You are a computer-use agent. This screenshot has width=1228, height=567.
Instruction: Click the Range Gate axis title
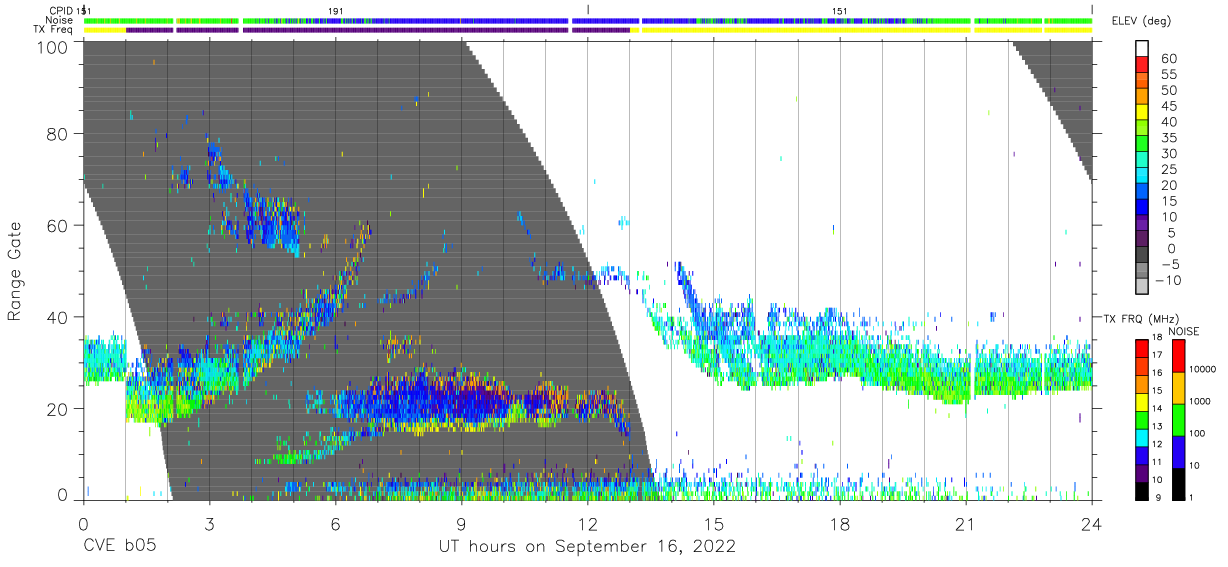(x=16, y=271)
